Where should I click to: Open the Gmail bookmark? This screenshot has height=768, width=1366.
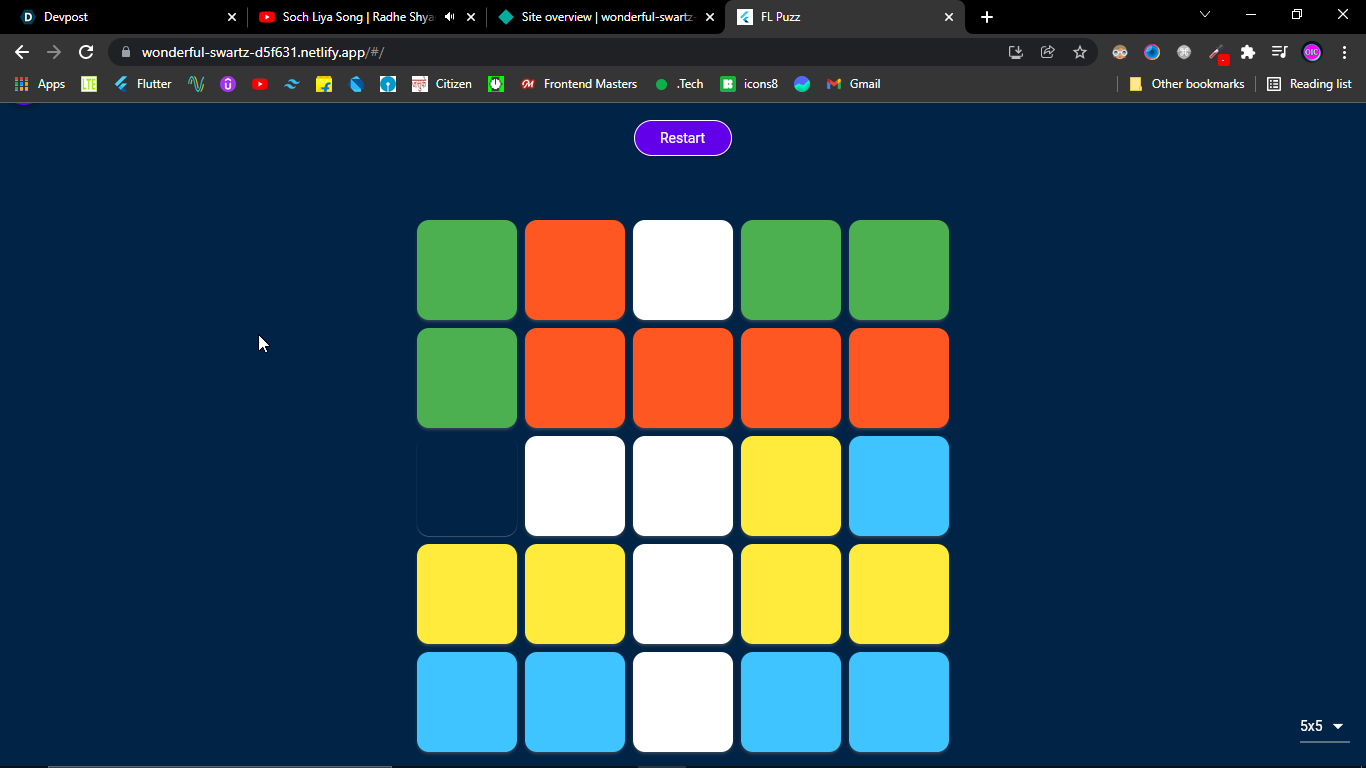pyautogui.click(x=854, y=84)
